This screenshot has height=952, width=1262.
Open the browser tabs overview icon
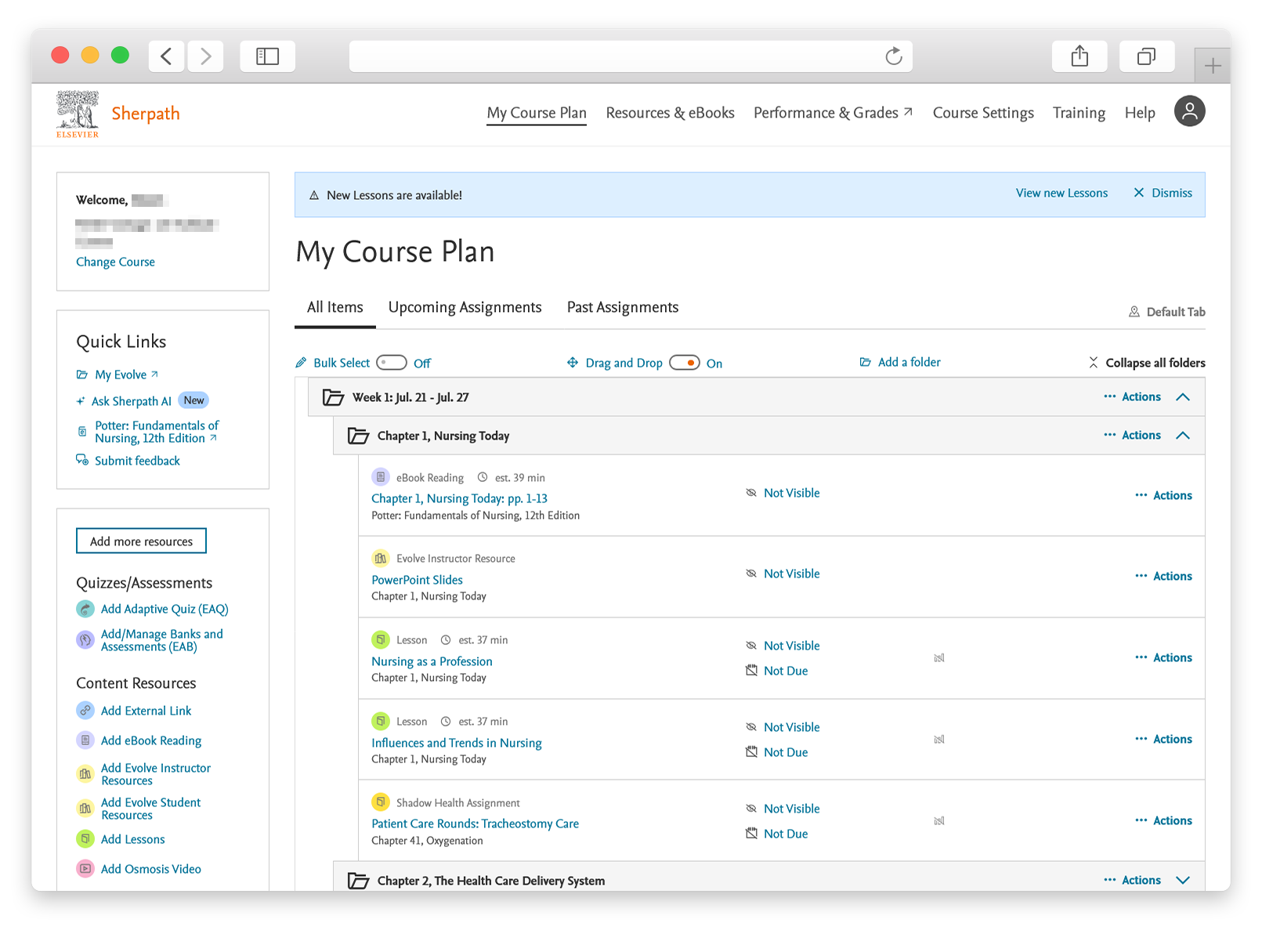tap(1146, 56)
